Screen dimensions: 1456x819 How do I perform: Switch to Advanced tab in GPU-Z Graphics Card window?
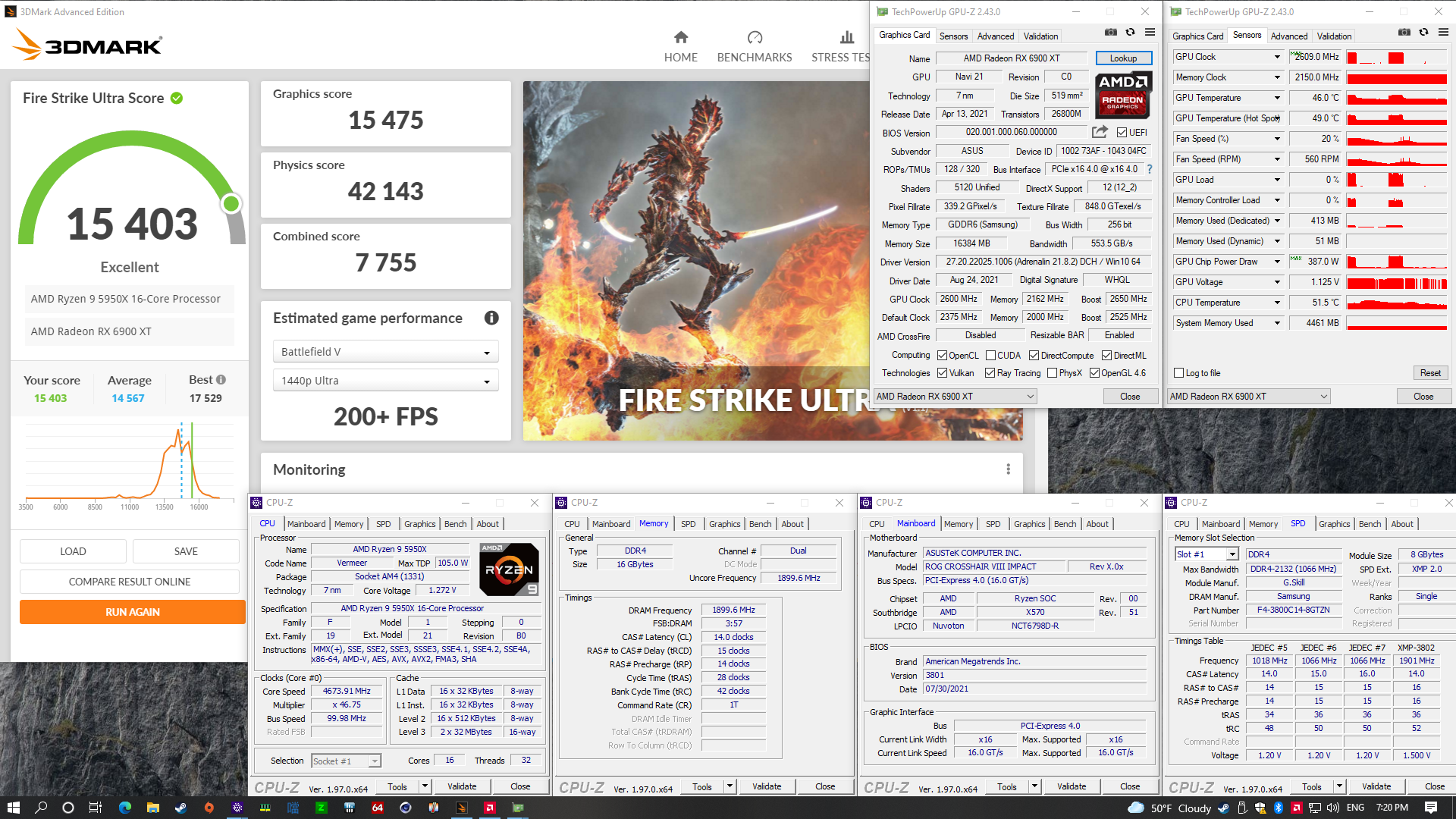tap(995, 36)
